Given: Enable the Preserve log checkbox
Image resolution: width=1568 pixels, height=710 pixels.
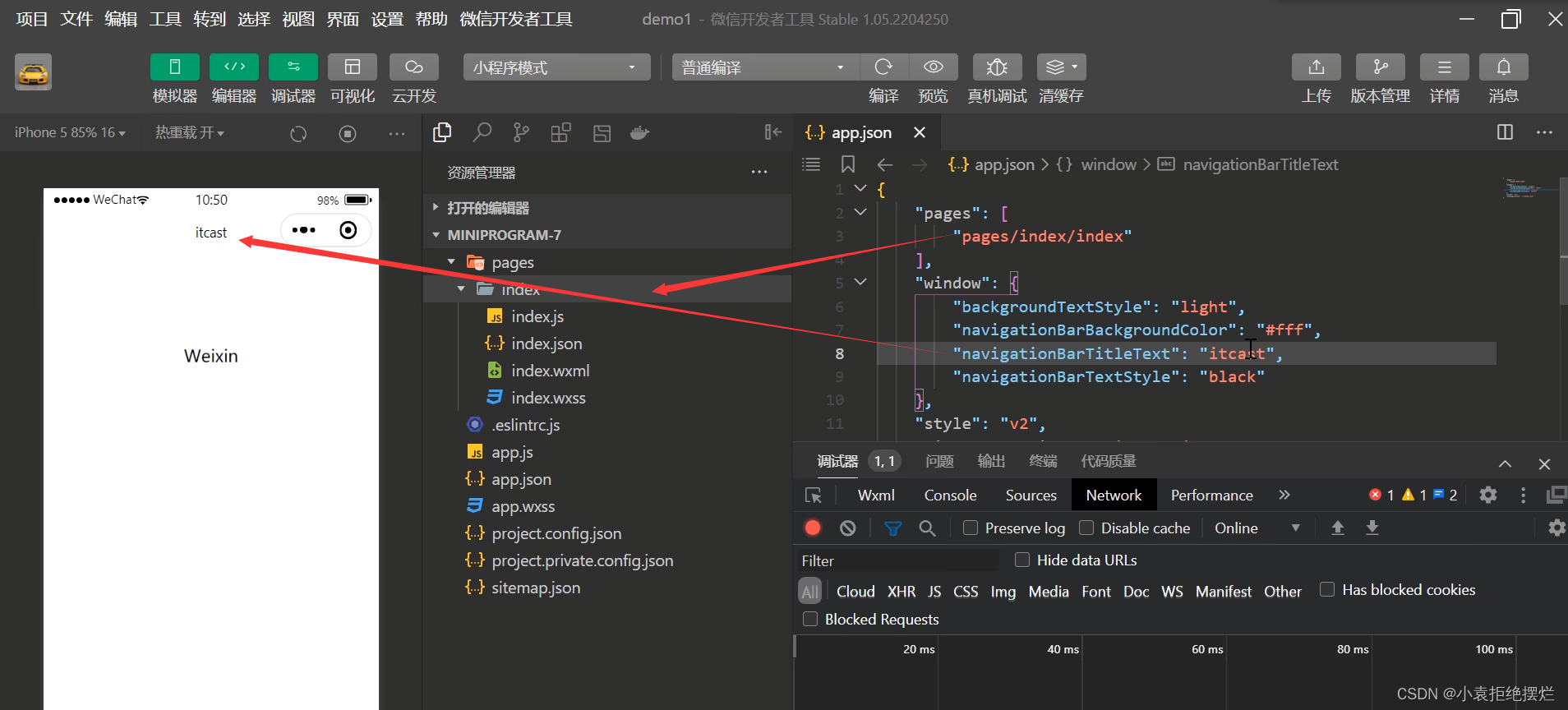Looking at the screenshot, I should point(971,528).
